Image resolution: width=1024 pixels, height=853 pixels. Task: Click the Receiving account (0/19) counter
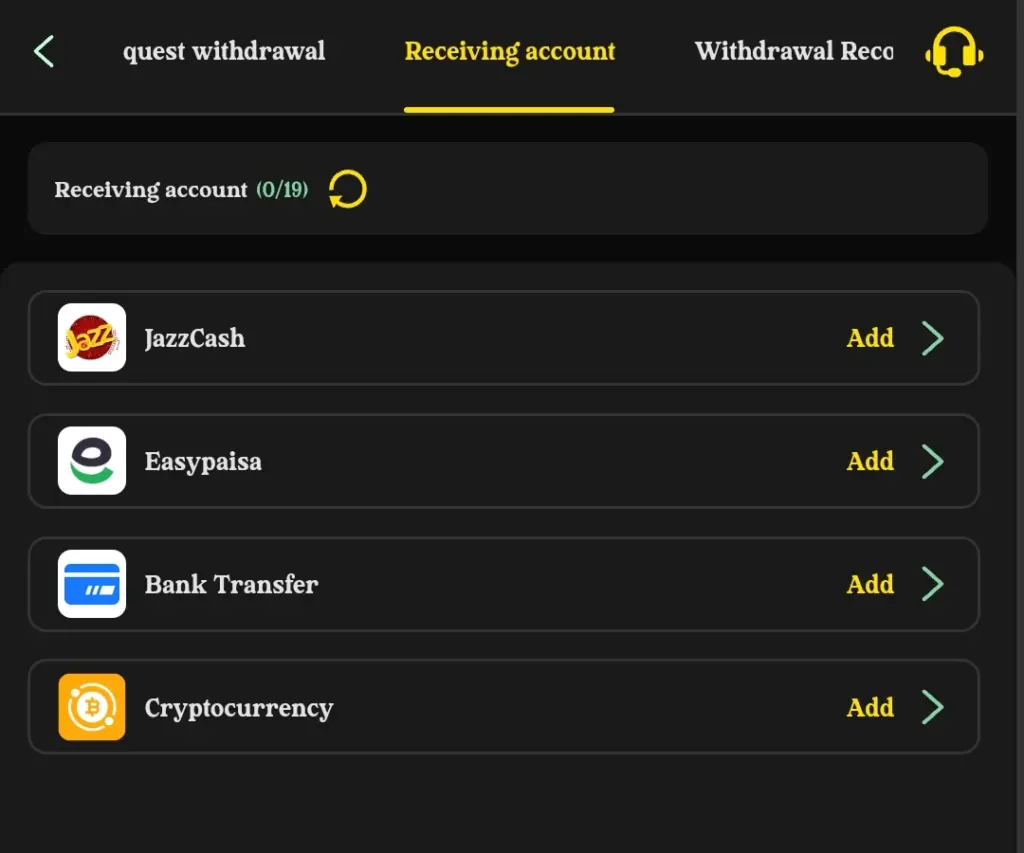pos(282,189)
